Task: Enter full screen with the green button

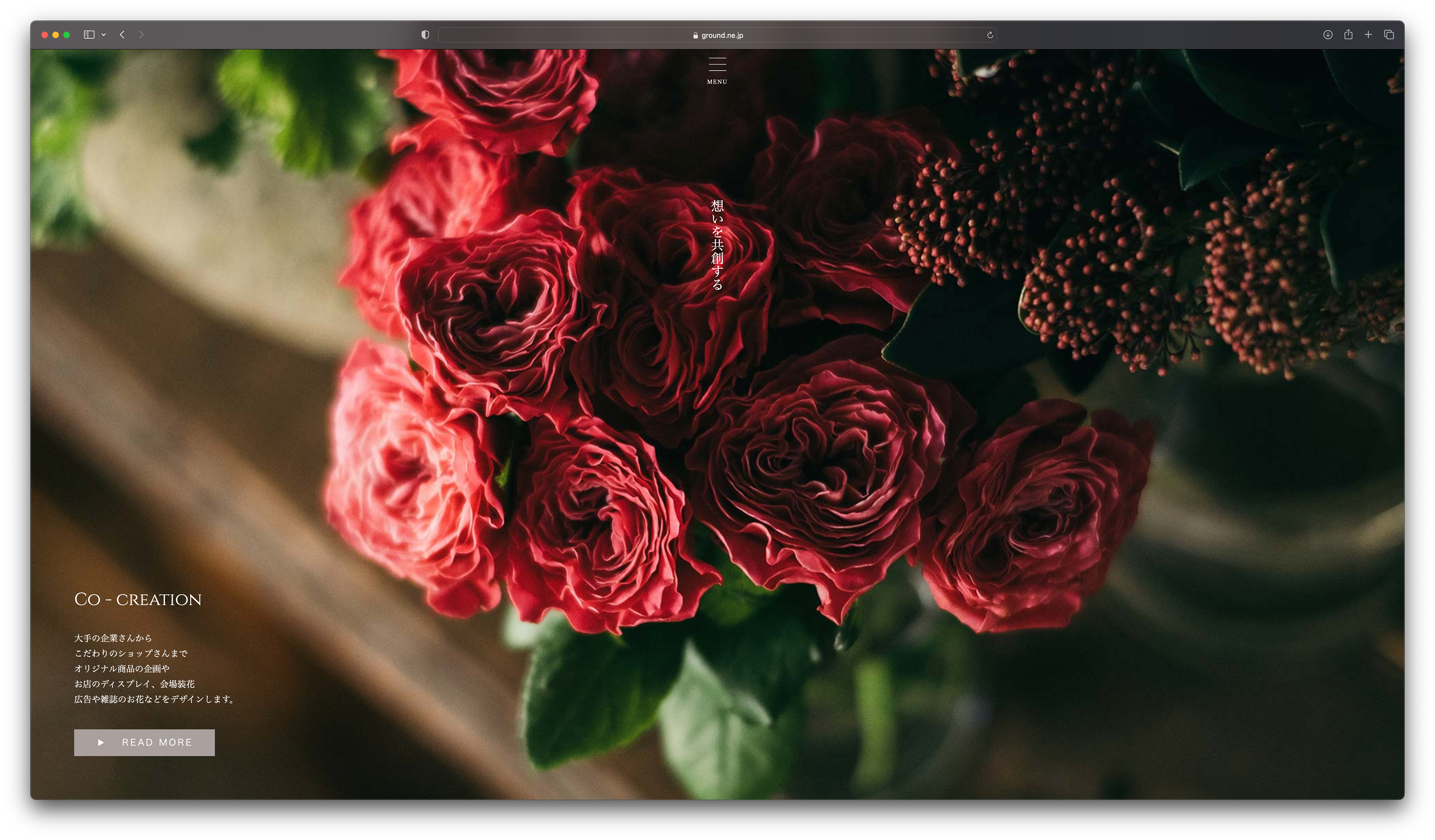Action: point(67,35)
